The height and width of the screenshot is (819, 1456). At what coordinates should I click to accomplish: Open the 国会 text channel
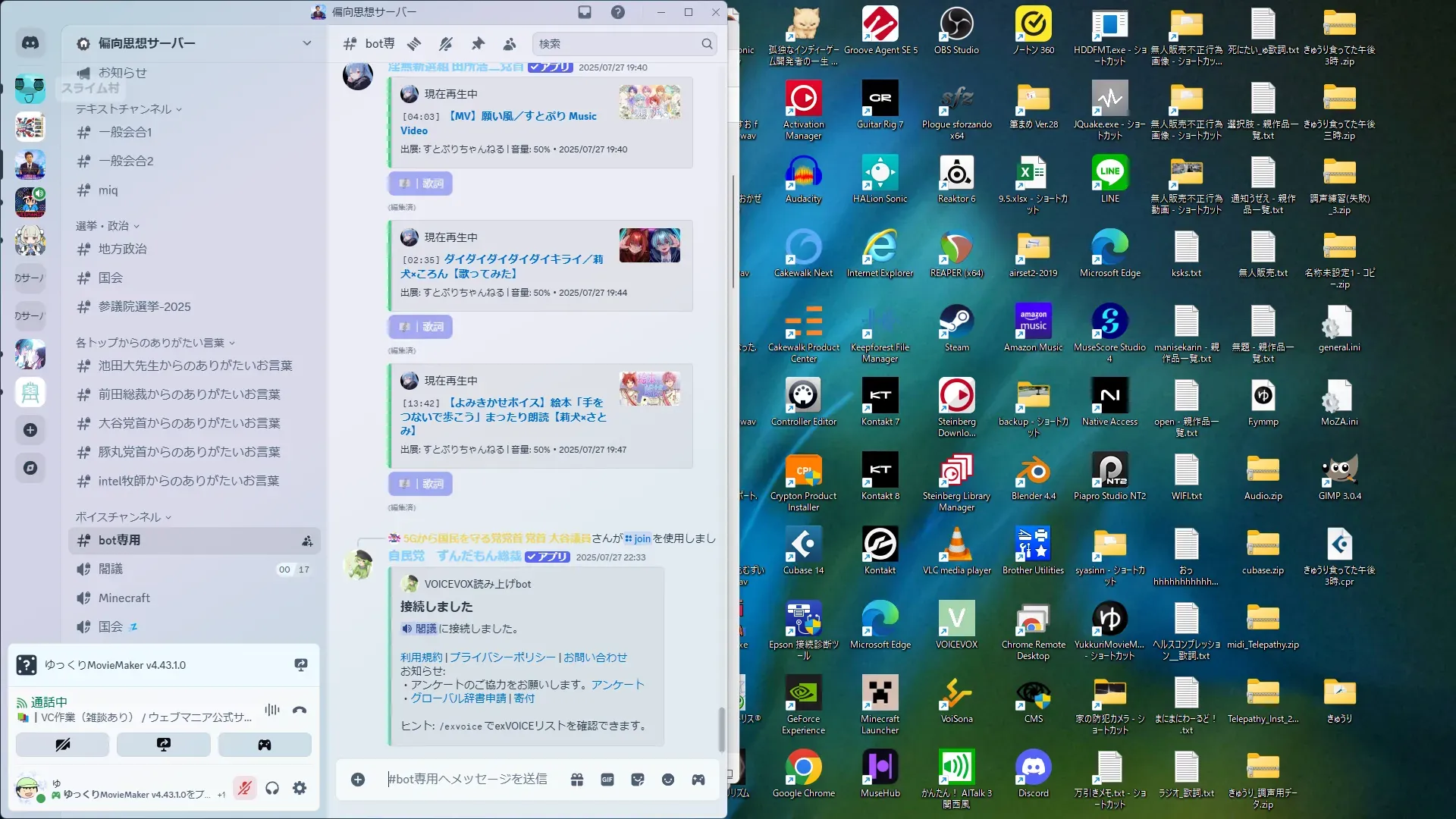tap(111, 278)
